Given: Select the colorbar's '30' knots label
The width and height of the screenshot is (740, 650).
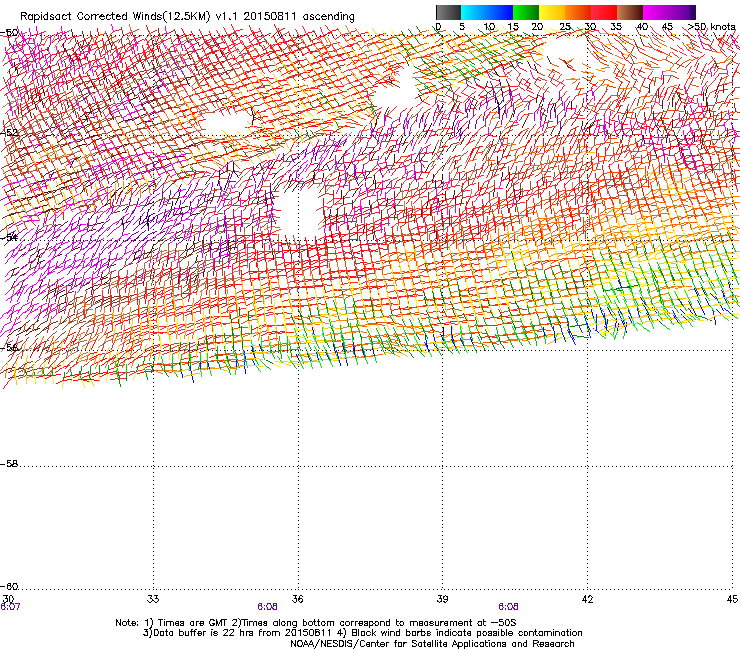Looking at the screenshot, I should click(590, 27).
